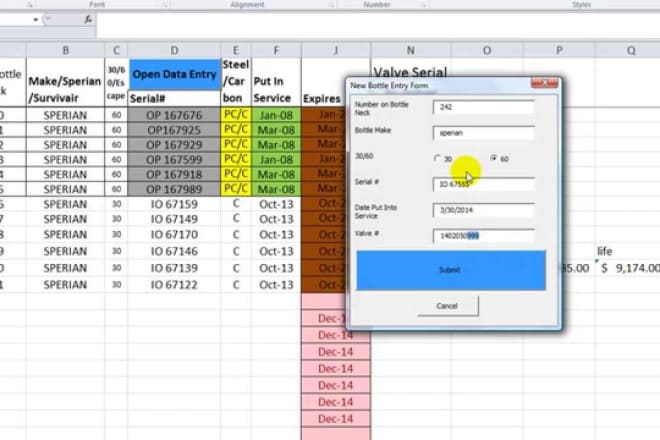Screen dimensions: 660x440
Task: Select cell with serial OP 167599
Action: click(174, 160)
